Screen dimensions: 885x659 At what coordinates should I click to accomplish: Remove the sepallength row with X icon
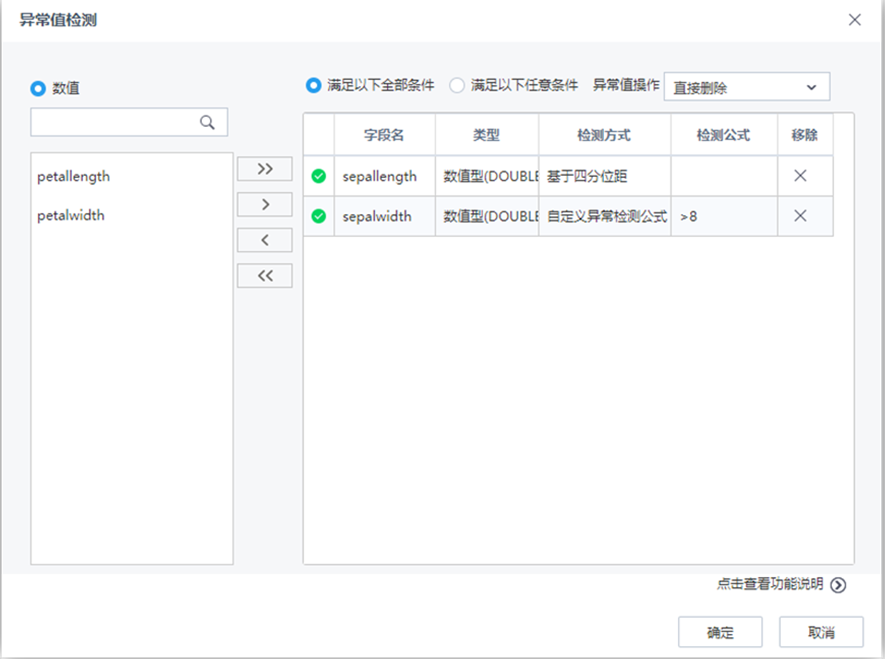click(x=800, y=176)
